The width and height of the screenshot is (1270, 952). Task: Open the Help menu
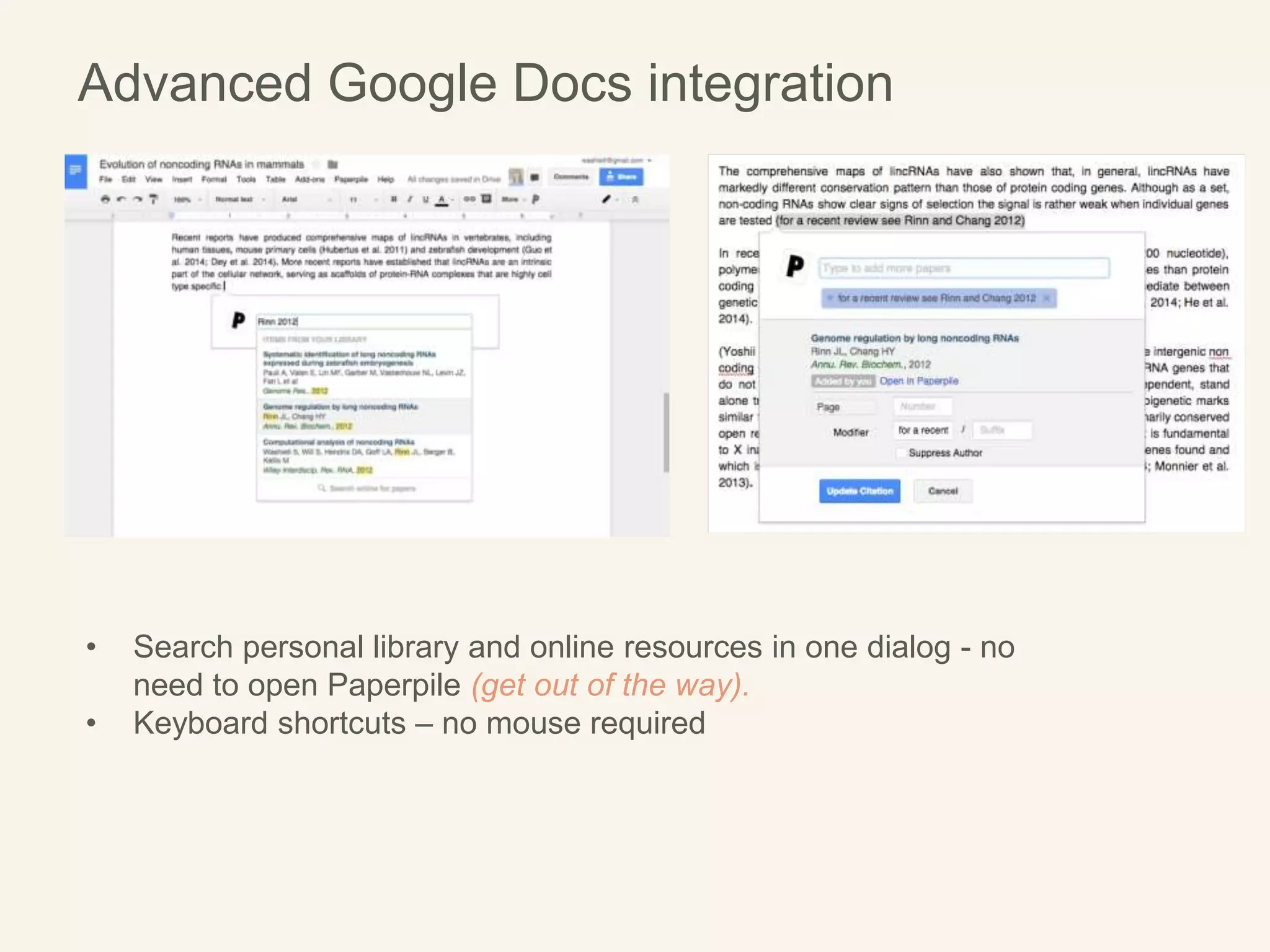[386, 180]
